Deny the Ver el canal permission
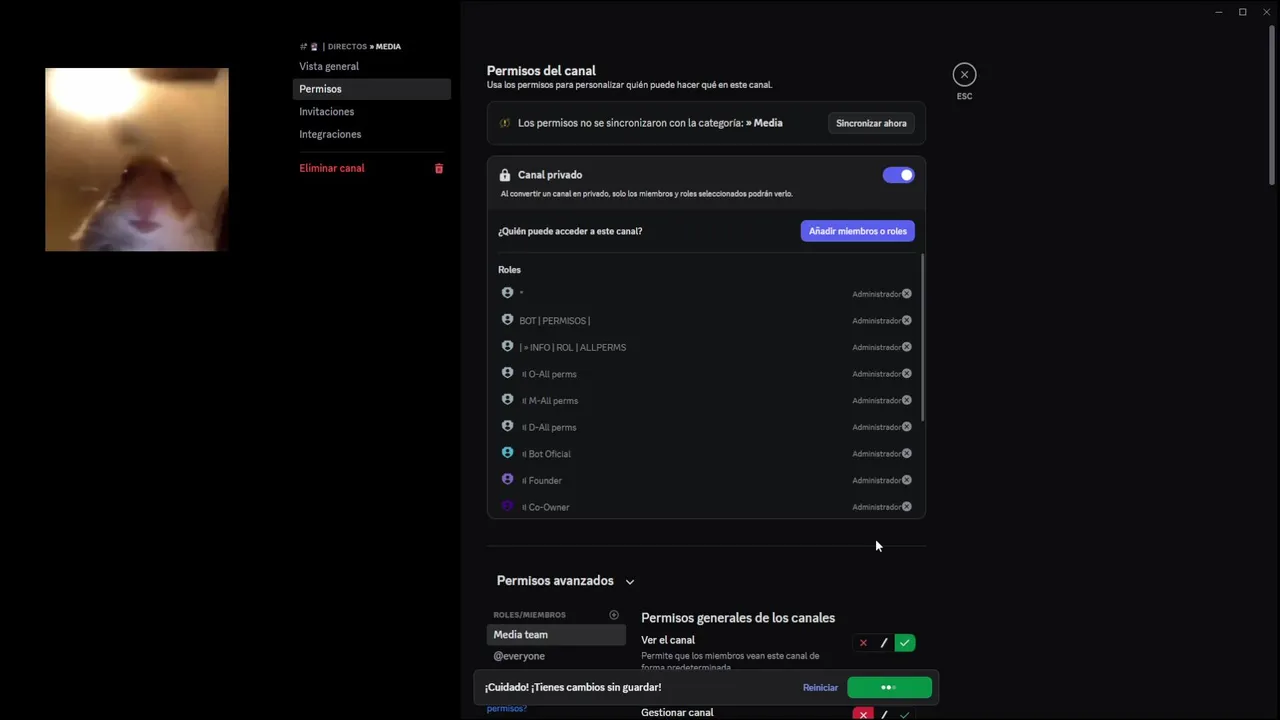Viewport: 1280px width, 720px height. coord(863,643)
